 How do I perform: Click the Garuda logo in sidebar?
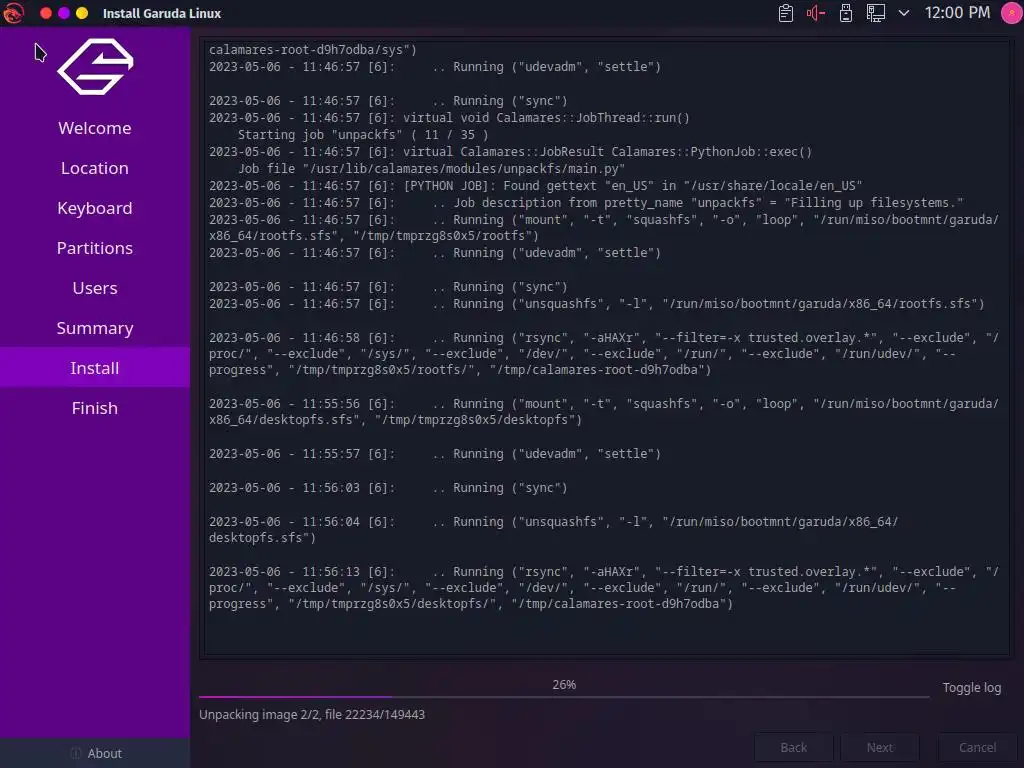click(x=95, y=67)
